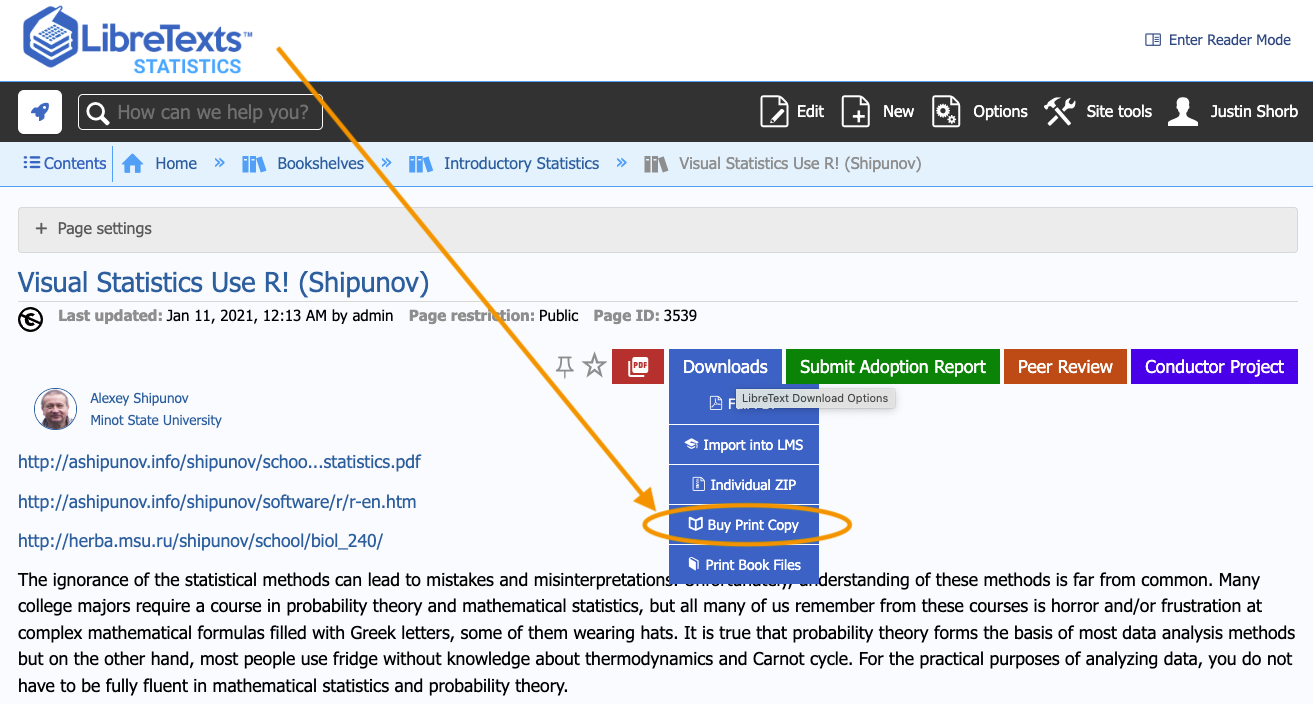Click the Options gear page icon

click(946, 112)
